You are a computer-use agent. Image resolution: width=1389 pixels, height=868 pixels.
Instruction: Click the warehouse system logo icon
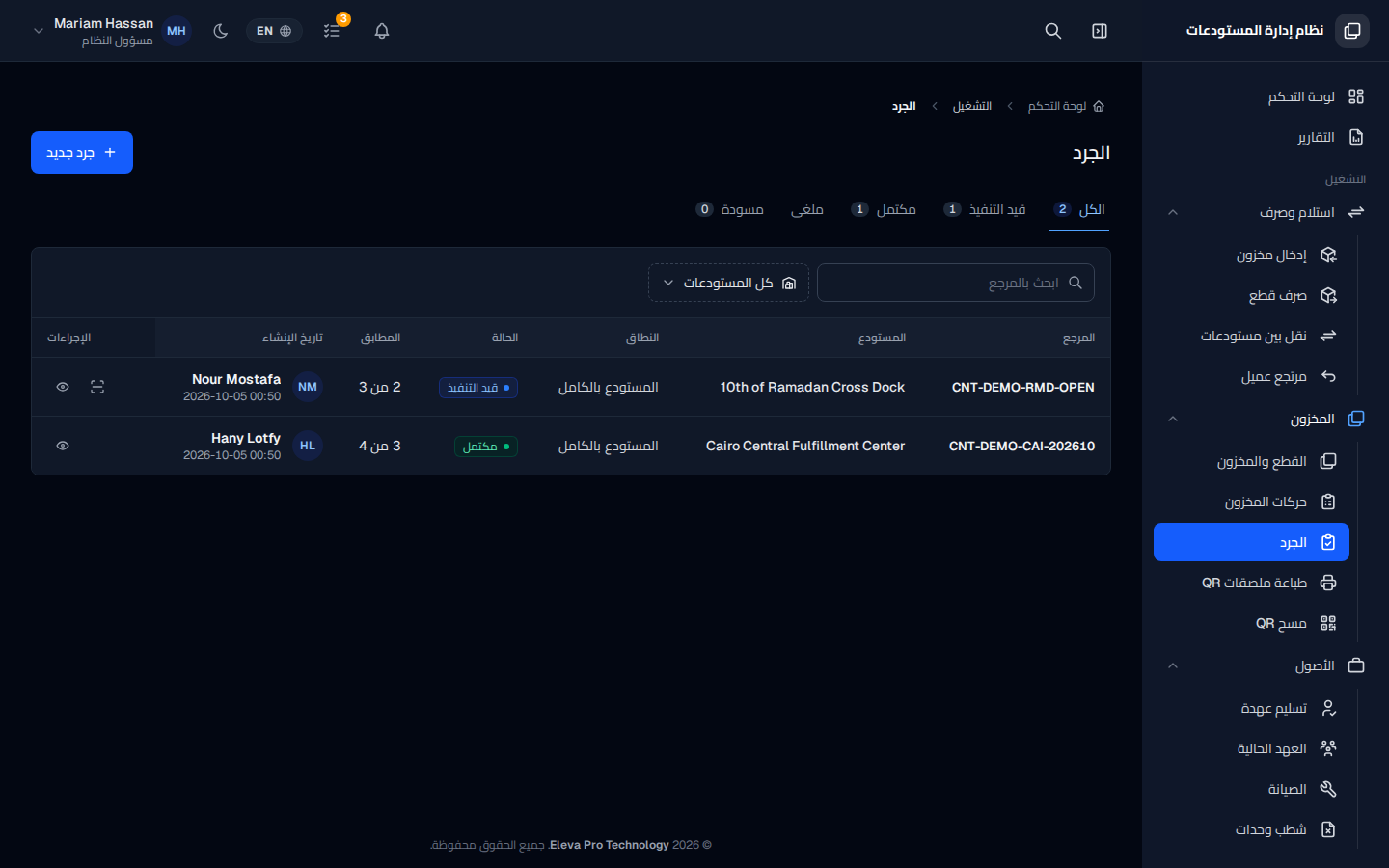1352,31
